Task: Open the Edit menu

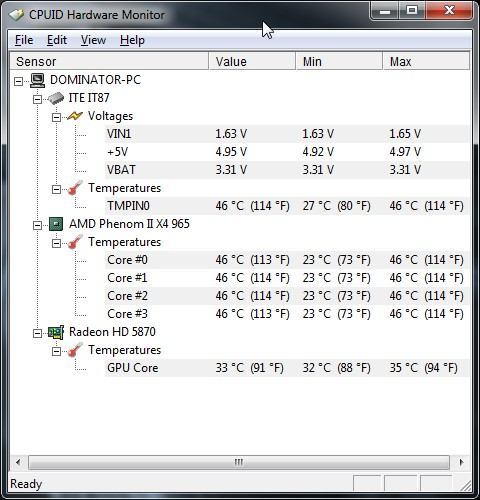Action: pyautogui.click(x=57, y=40)
